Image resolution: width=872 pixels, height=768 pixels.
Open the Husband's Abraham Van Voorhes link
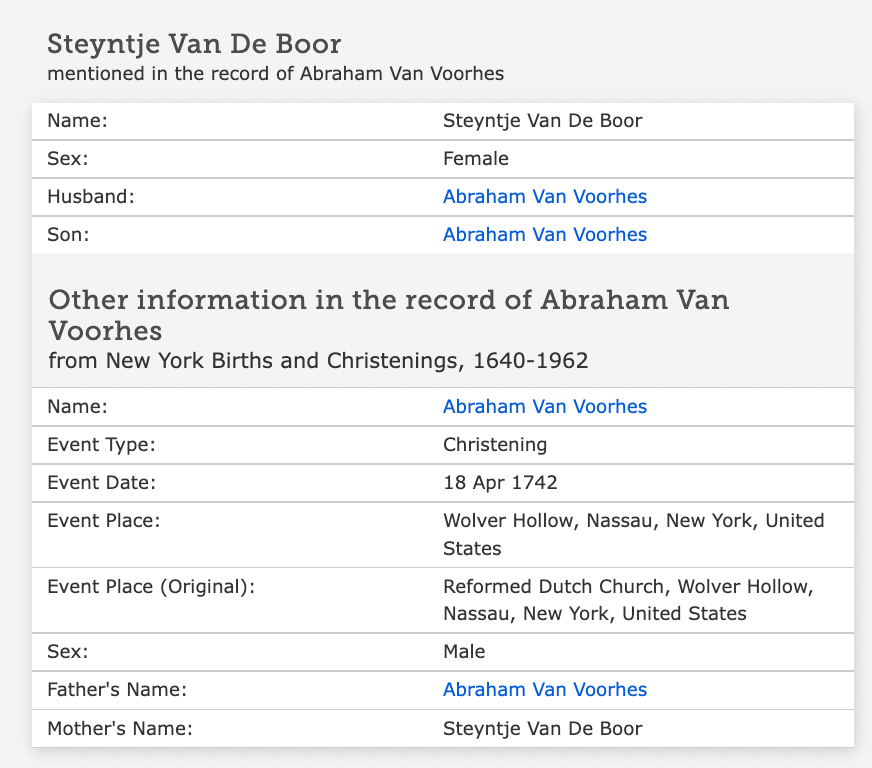(544, 197)
